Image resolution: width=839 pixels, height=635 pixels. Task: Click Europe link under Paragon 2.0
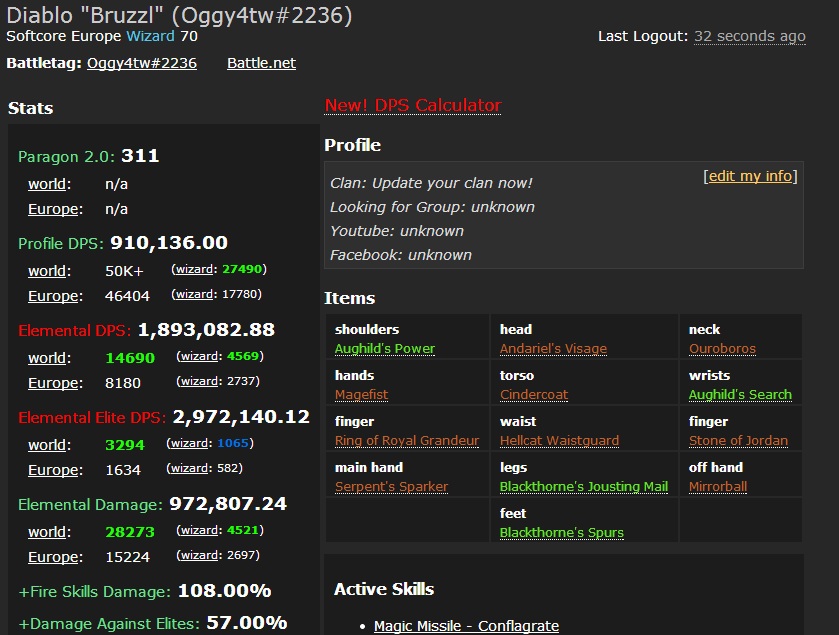pos(52,209)
